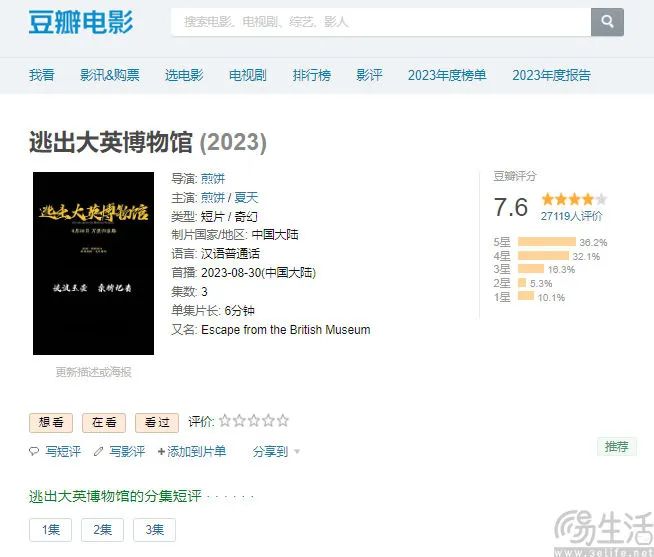The width and height of the screenshot is (654, 557).
Task: Click the 写短评 link
Action: 63,451
